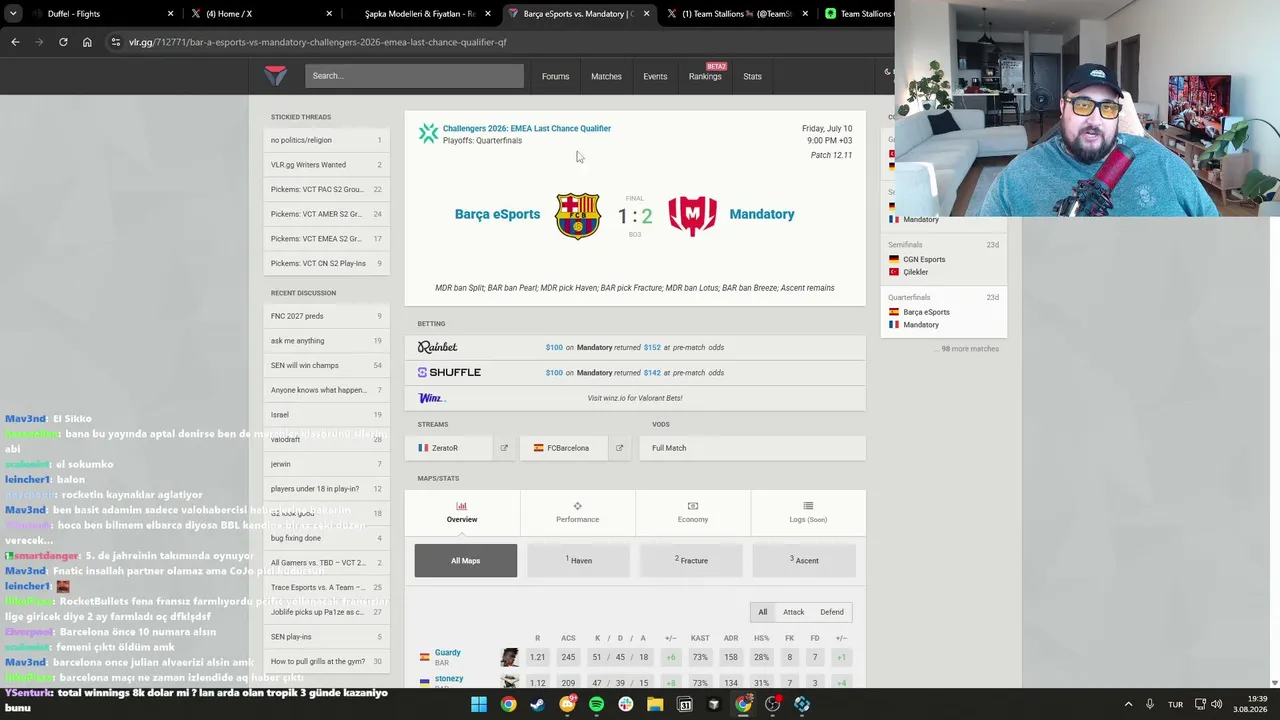
Task: Open volume control in system tray
Action: point(1217,704)
